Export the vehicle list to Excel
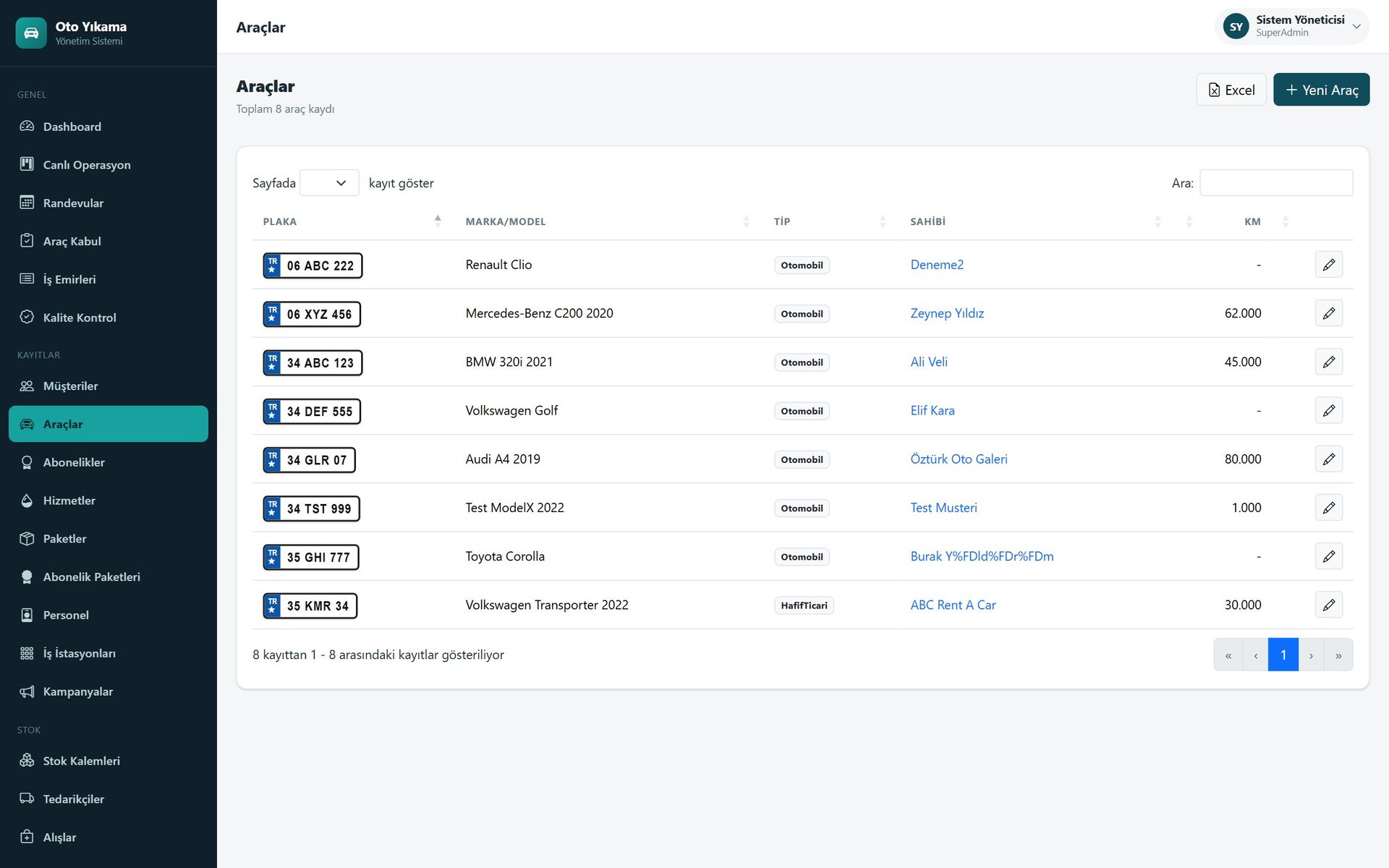This screenshot has width=1389, height=868. 1231,90
